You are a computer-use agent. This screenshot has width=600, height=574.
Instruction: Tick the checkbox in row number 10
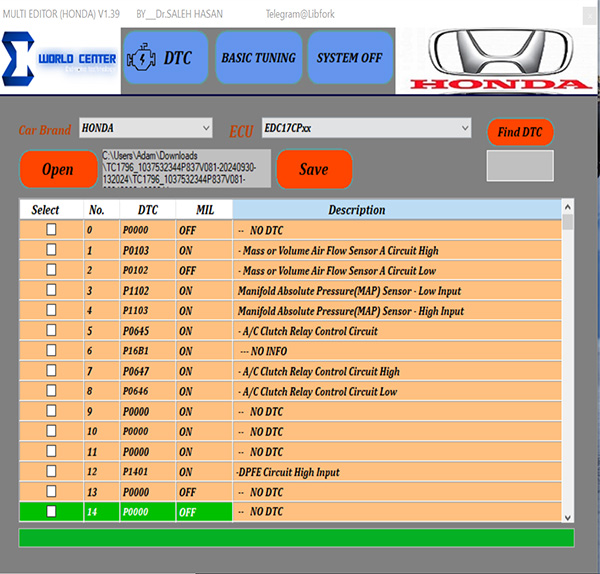coord(51,431)
